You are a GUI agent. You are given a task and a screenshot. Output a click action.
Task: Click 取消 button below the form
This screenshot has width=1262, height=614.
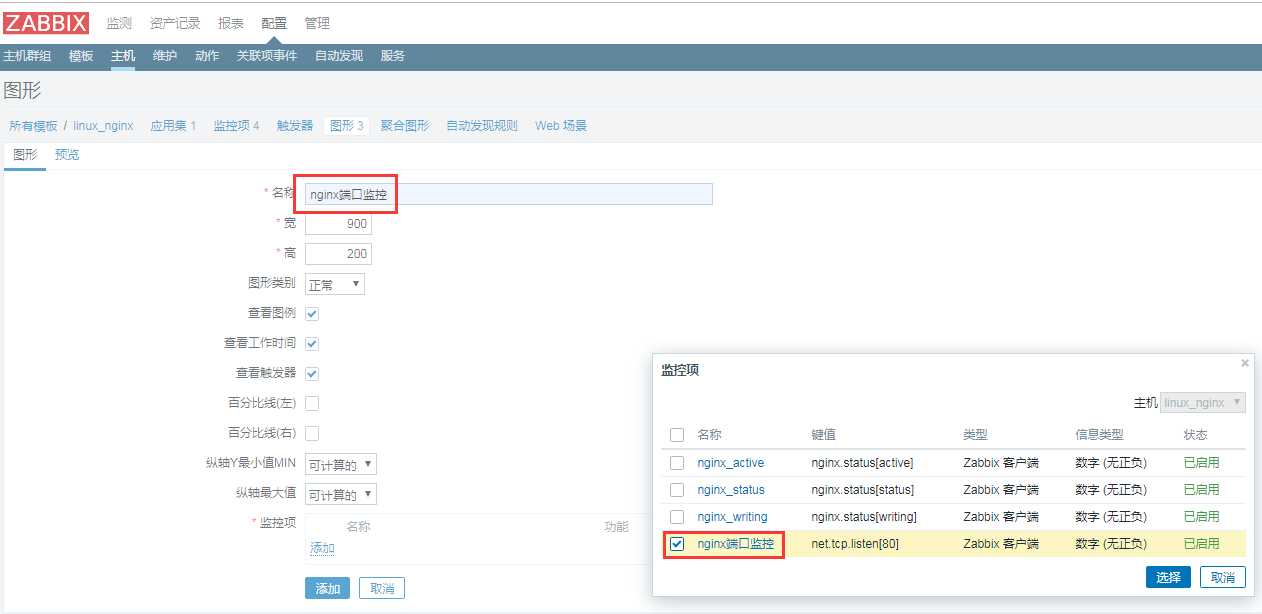point(382,588)
